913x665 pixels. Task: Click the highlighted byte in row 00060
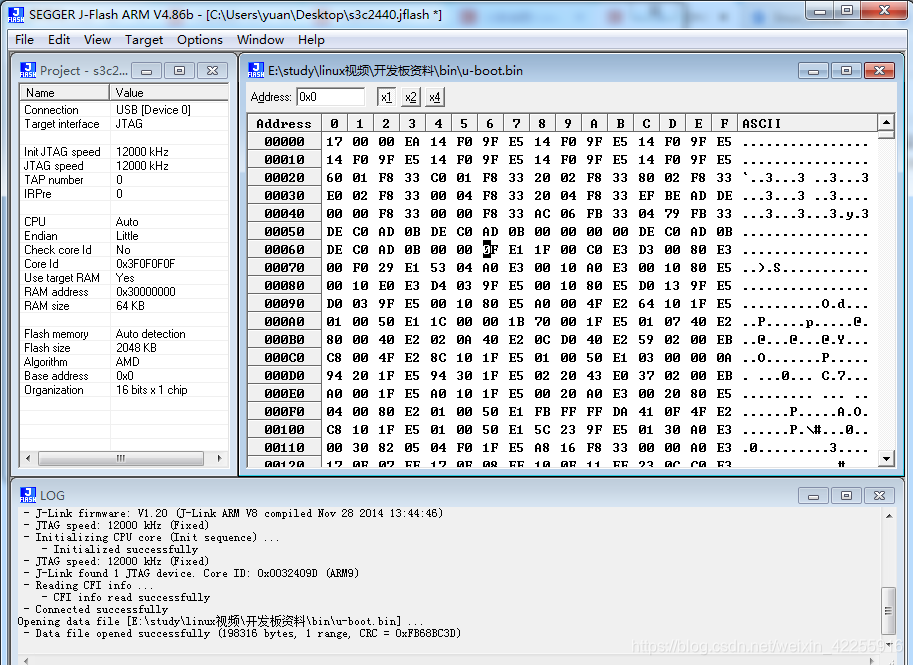(490, 249)
